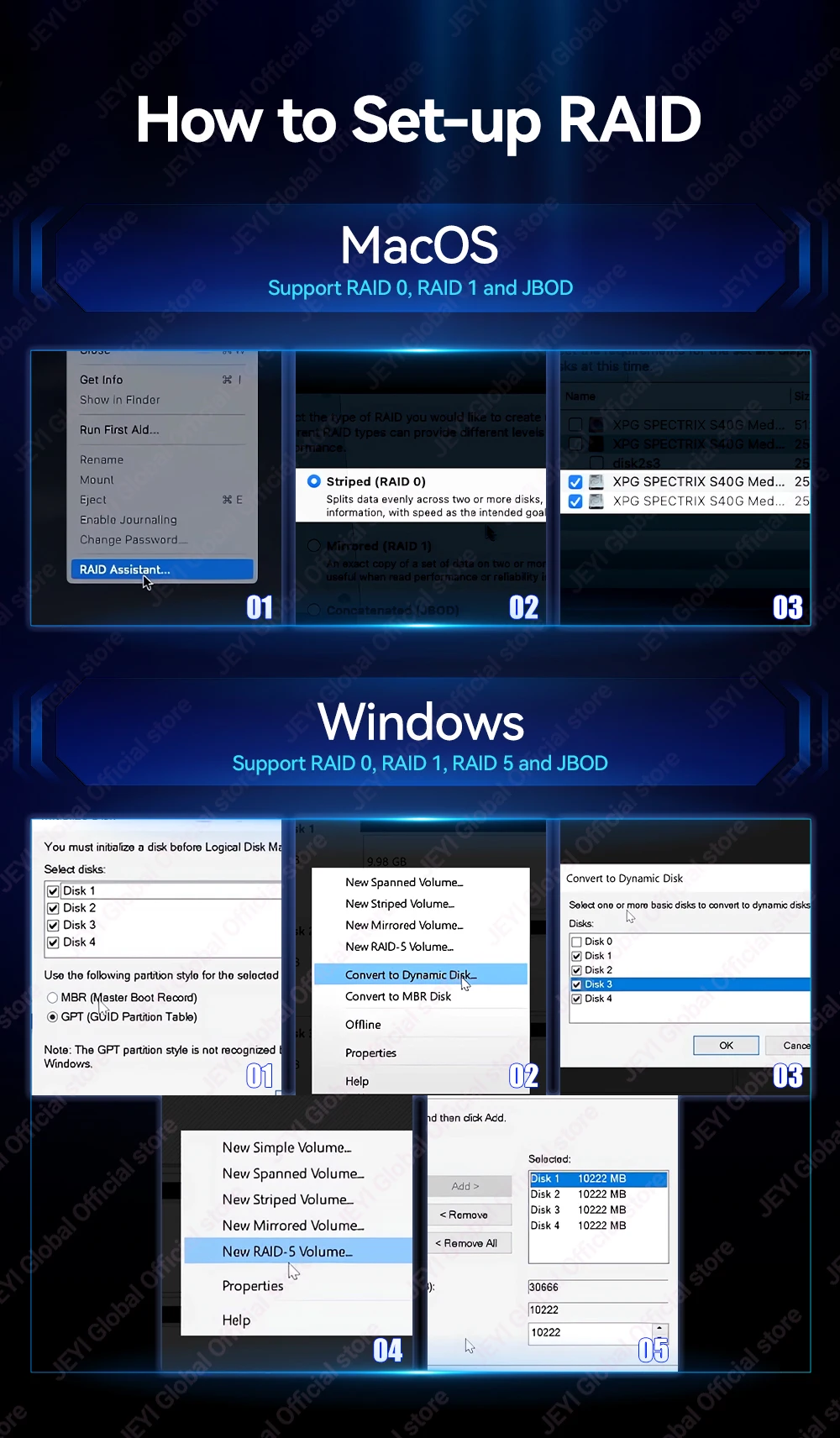840x1438 pixels.
Task: Choose Convert to MBR Disk
Action: 398,996
